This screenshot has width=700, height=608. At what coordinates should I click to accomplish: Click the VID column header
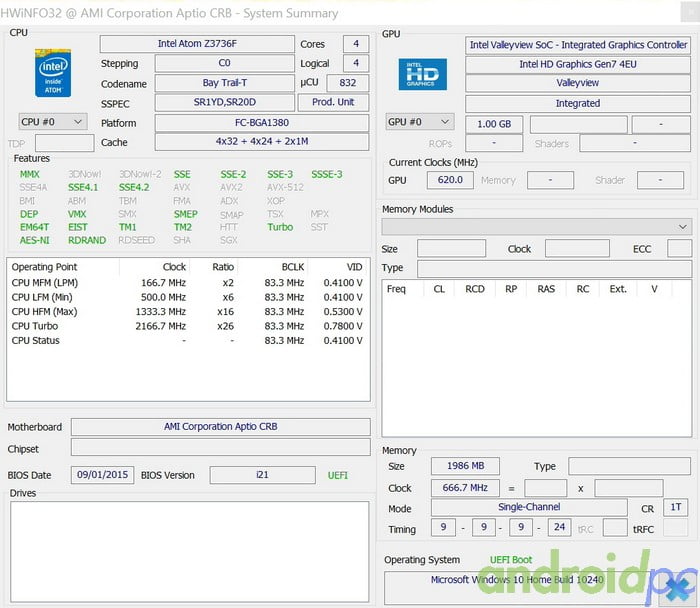coord(354,267)
